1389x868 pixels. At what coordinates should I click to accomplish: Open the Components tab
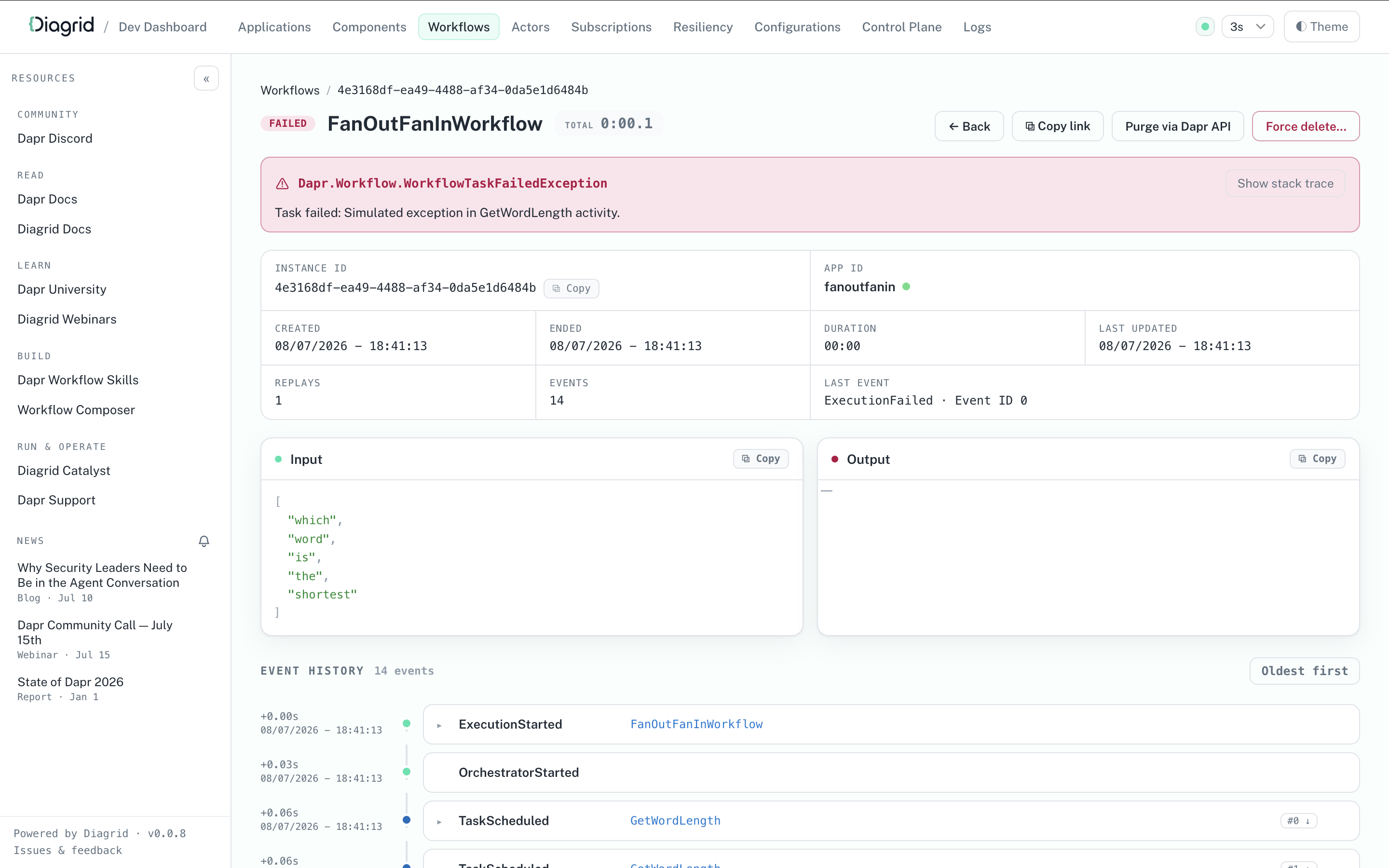click(x=369, y=27)
